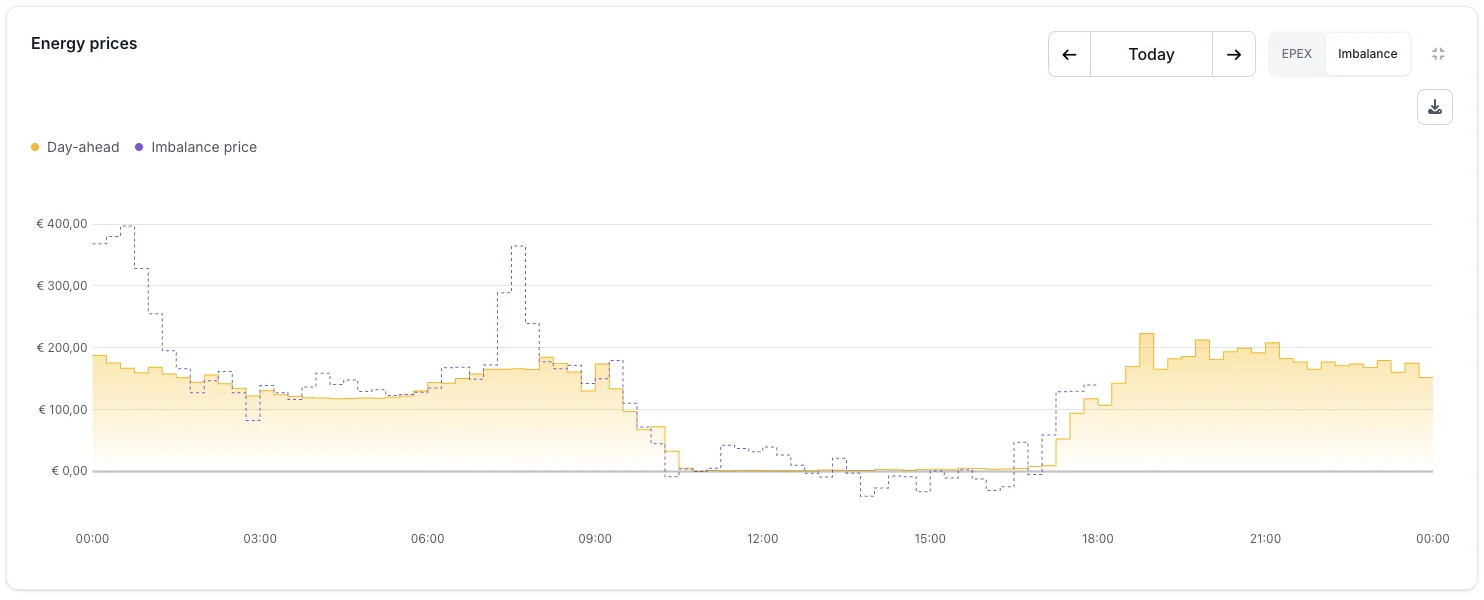The width and height of the screenshot is (1484, 600).
Task: Go to the next day with right arrow
Action: pos(1234,54)
